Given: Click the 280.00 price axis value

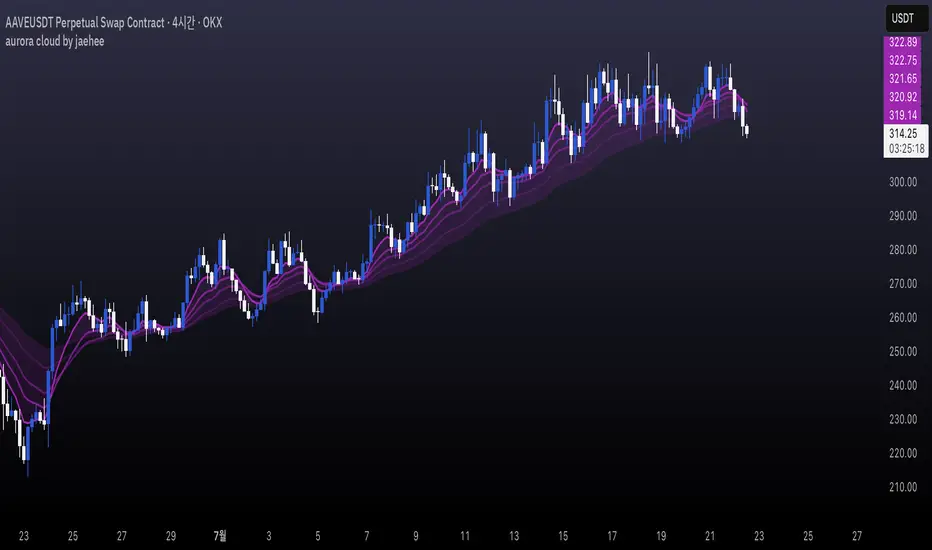Looking at the screenshot, I should [x=903, y=250].
